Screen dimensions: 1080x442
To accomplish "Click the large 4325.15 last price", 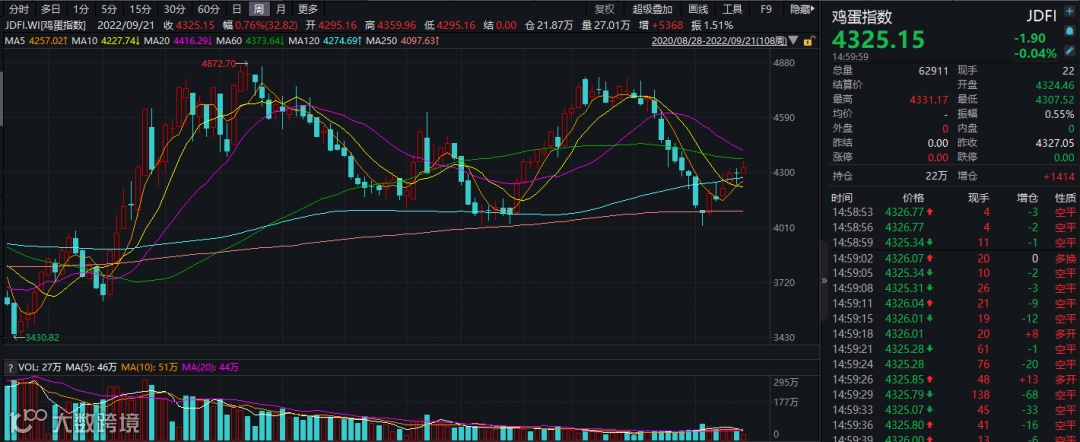I will (x=879, y=39).
